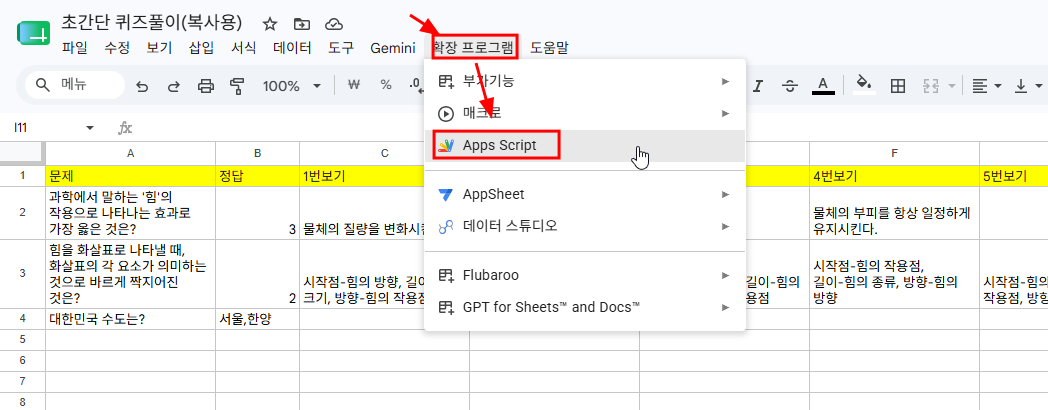
Task: Toggle italic formatting
Action: pos(757,86)
